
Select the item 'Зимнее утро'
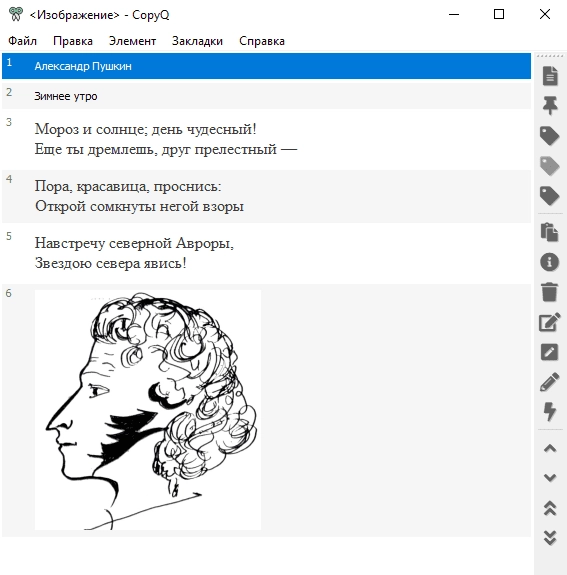click(266, 96)
